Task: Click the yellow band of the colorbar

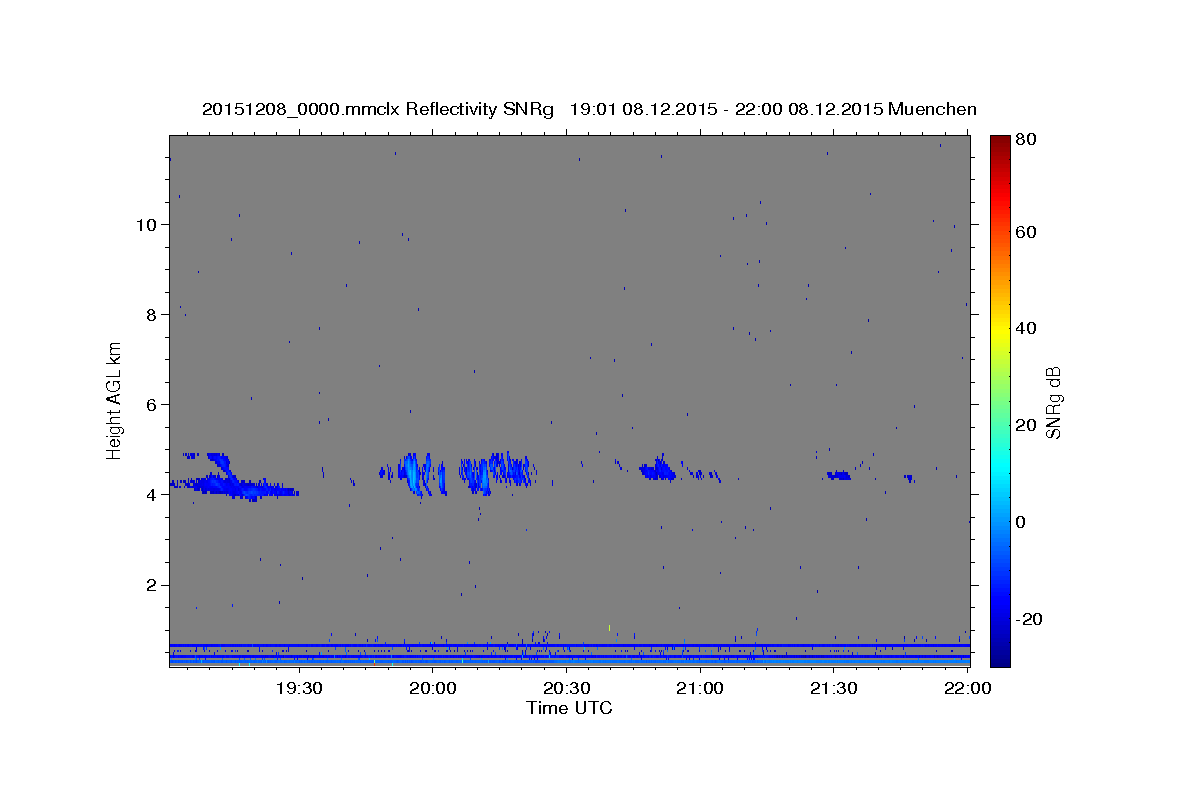Action: [1000, 328]
